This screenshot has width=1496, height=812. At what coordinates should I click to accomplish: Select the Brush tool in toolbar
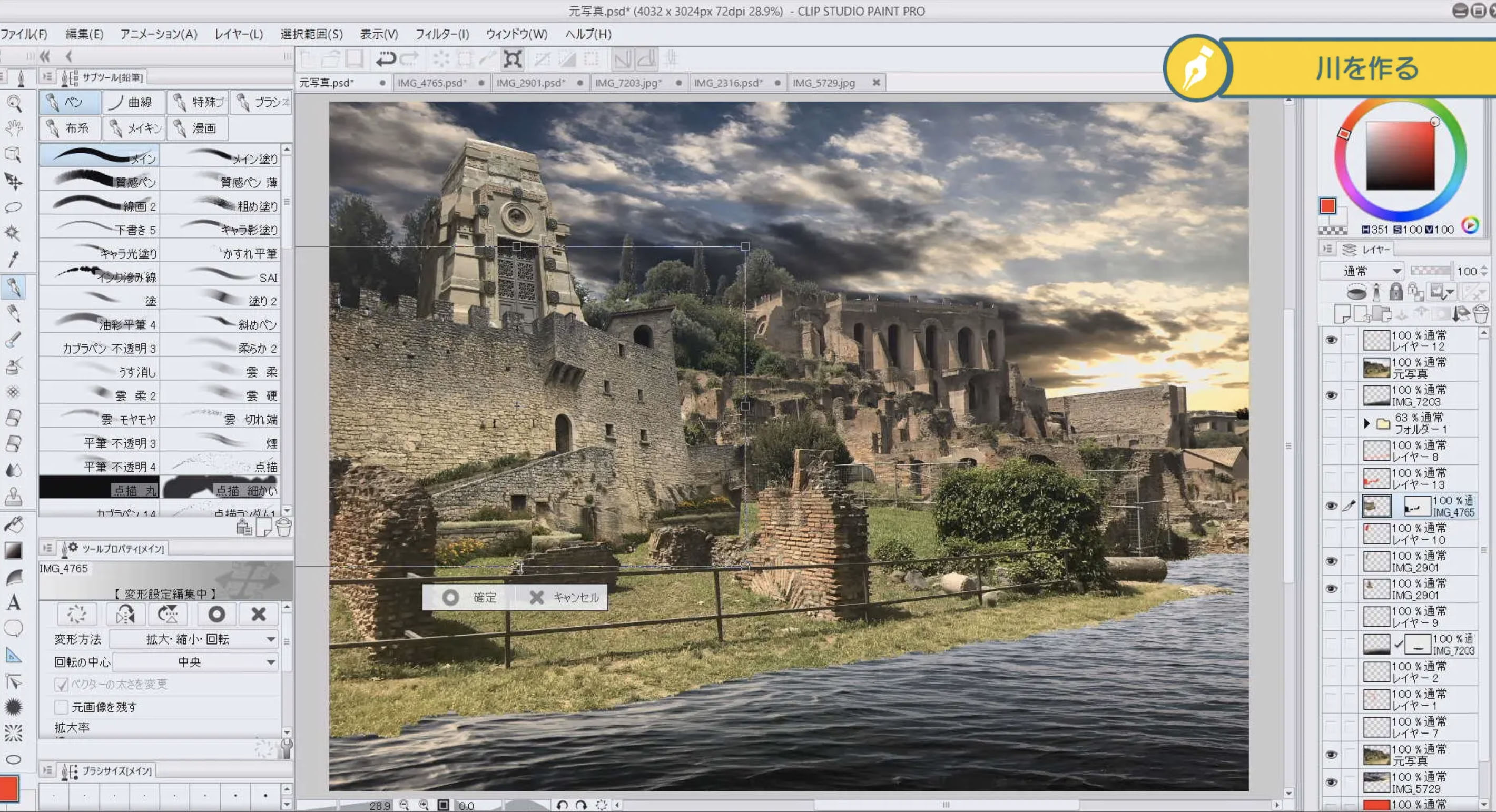(14, 340)
